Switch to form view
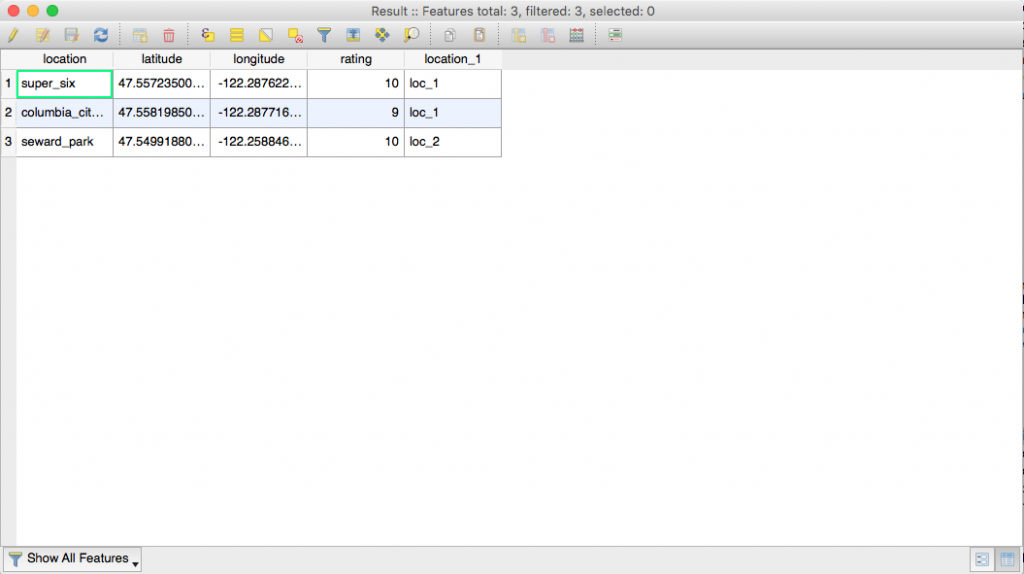The image size is (1024, 574). pos(982,560)
